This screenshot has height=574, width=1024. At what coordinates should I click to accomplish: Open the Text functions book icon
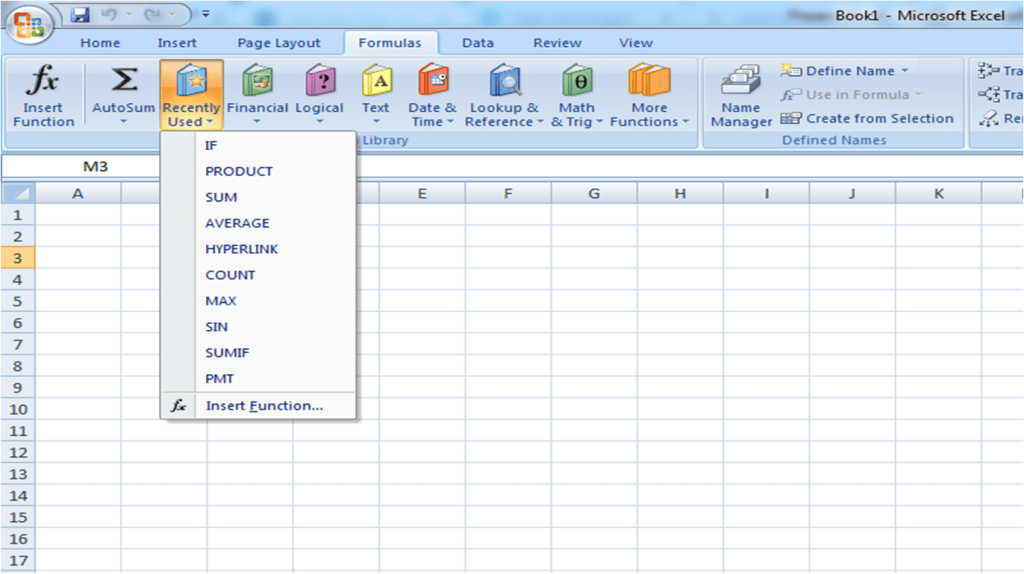376,80
